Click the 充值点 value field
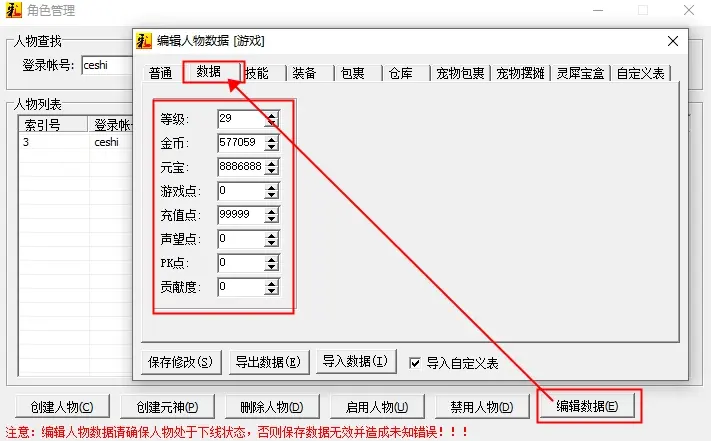This screenshot has width=711, height=441. tap(241, 215)
